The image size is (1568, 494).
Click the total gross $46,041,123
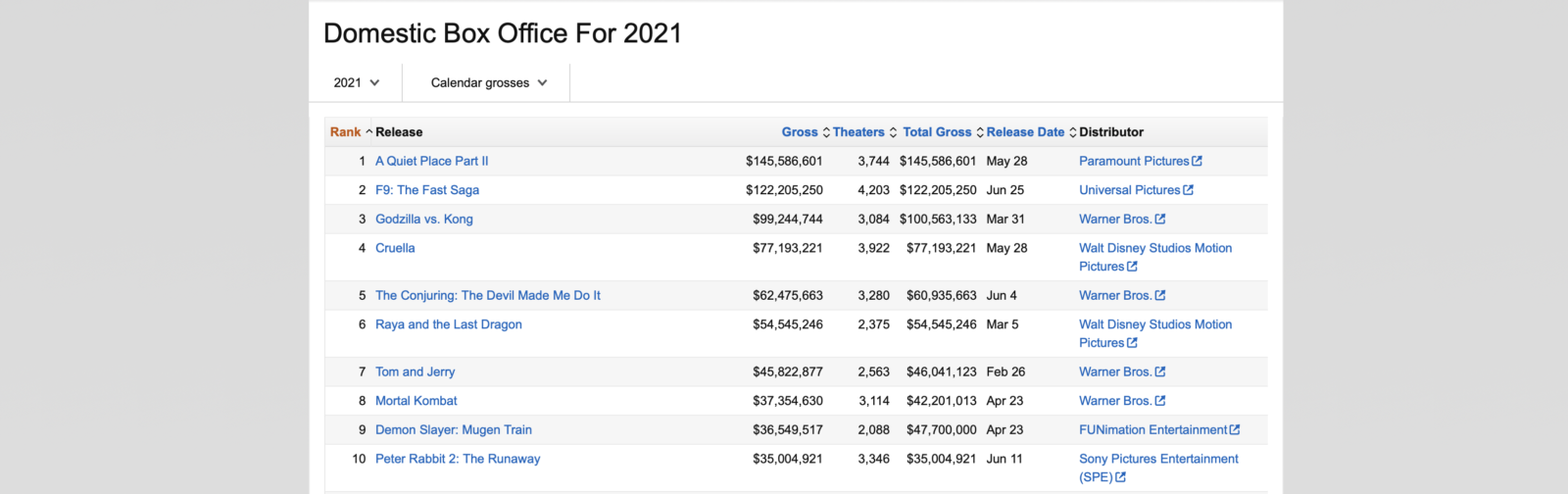(x=942, y=371)
